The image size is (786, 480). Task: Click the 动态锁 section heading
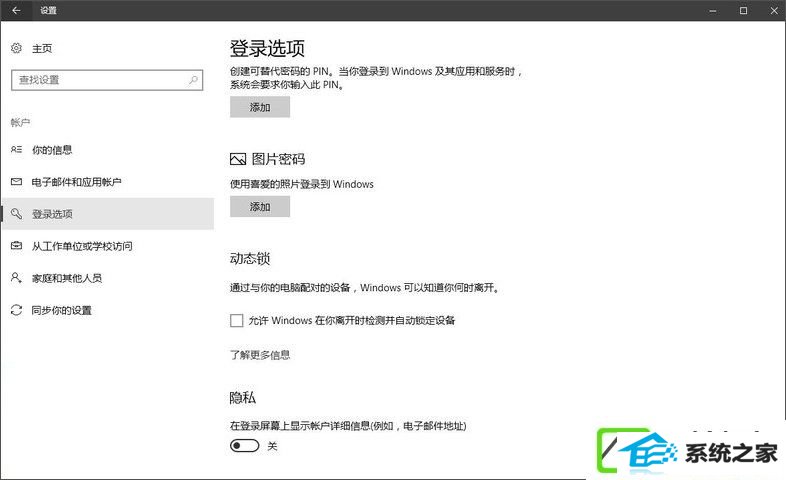tap(250, 259)
